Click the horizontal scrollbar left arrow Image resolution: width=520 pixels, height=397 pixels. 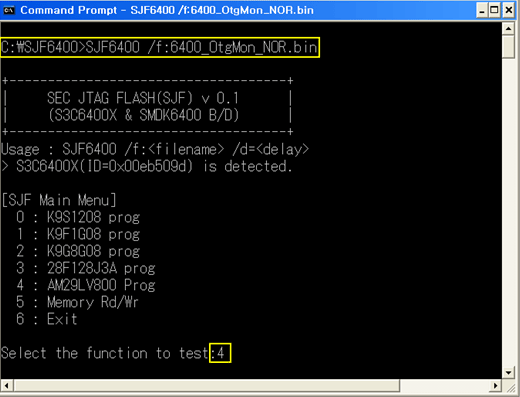point(7,386)
